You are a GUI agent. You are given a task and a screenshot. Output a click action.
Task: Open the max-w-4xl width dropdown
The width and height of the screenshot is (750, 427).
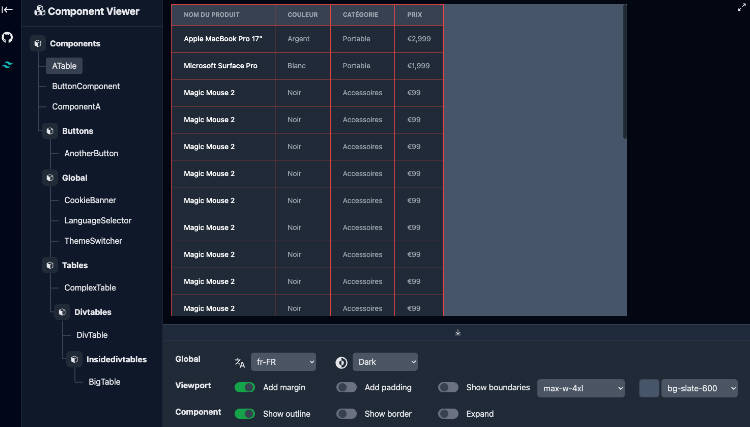581,388
